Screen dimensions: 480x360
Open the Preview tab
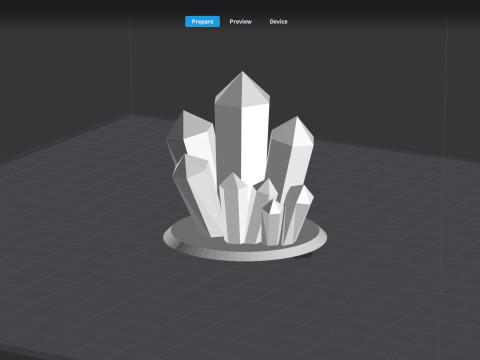(240, 22)
